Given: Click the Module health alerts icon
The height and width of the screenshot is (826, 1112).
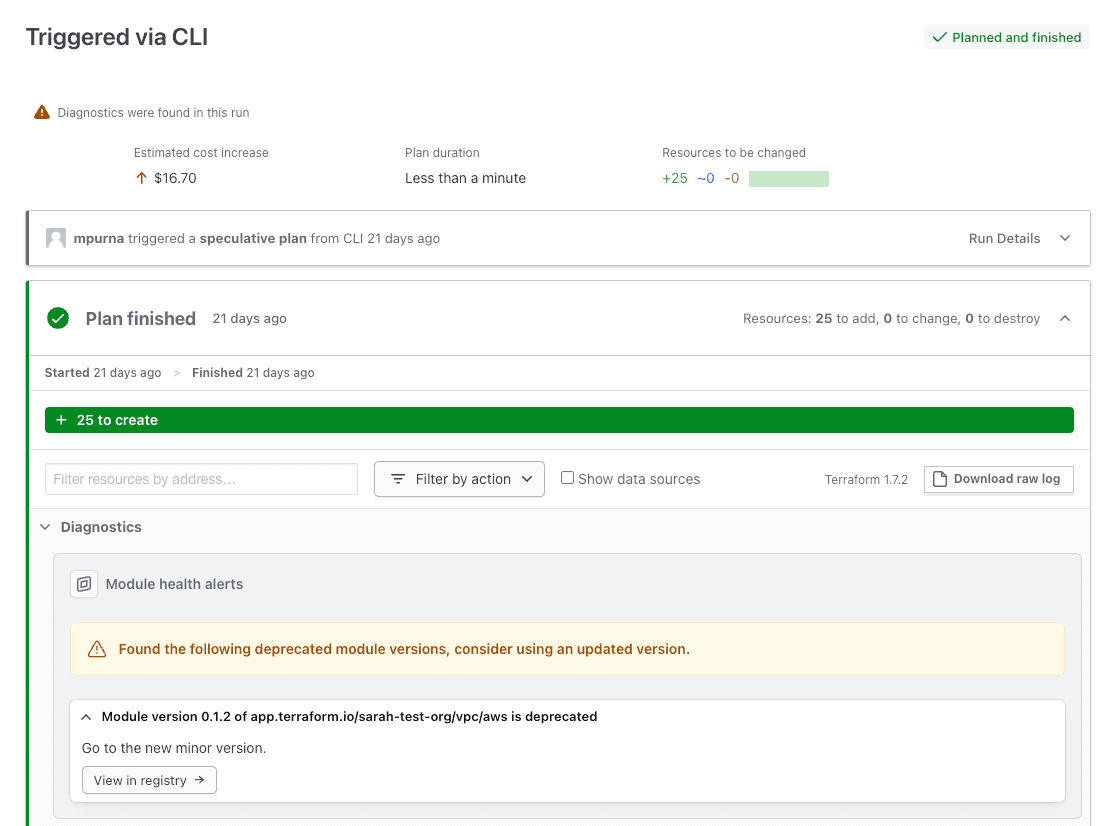Looking at the screenshot, I should coord(84,584).
